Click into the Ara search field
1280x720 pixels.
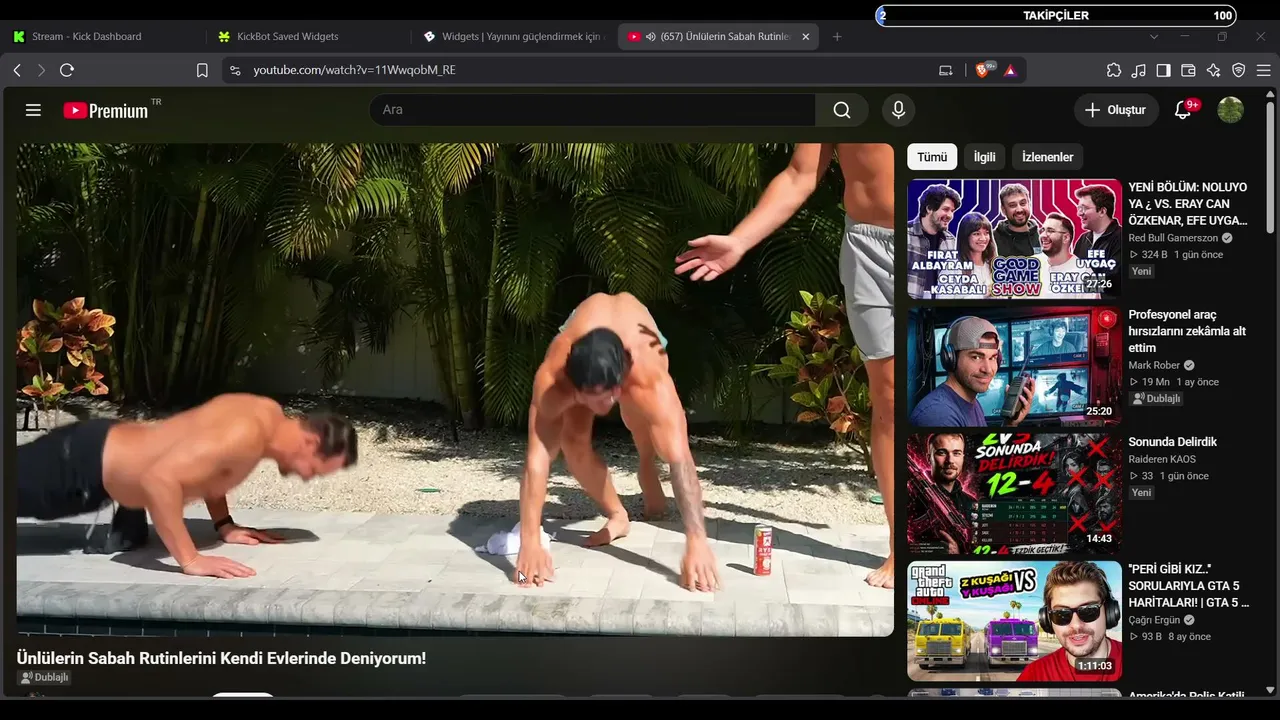point(593,110)
